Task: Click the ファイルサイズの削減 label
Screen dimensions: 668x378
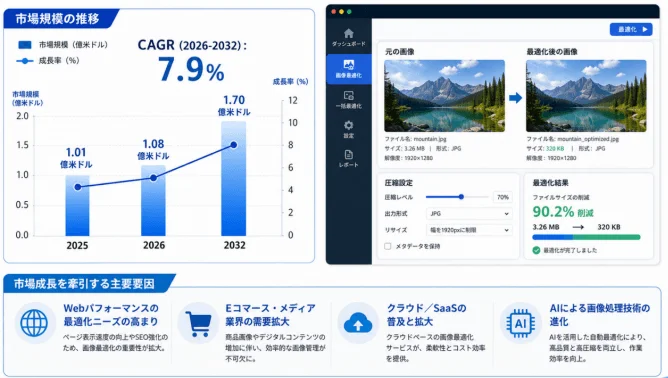Action: point(561,197)
